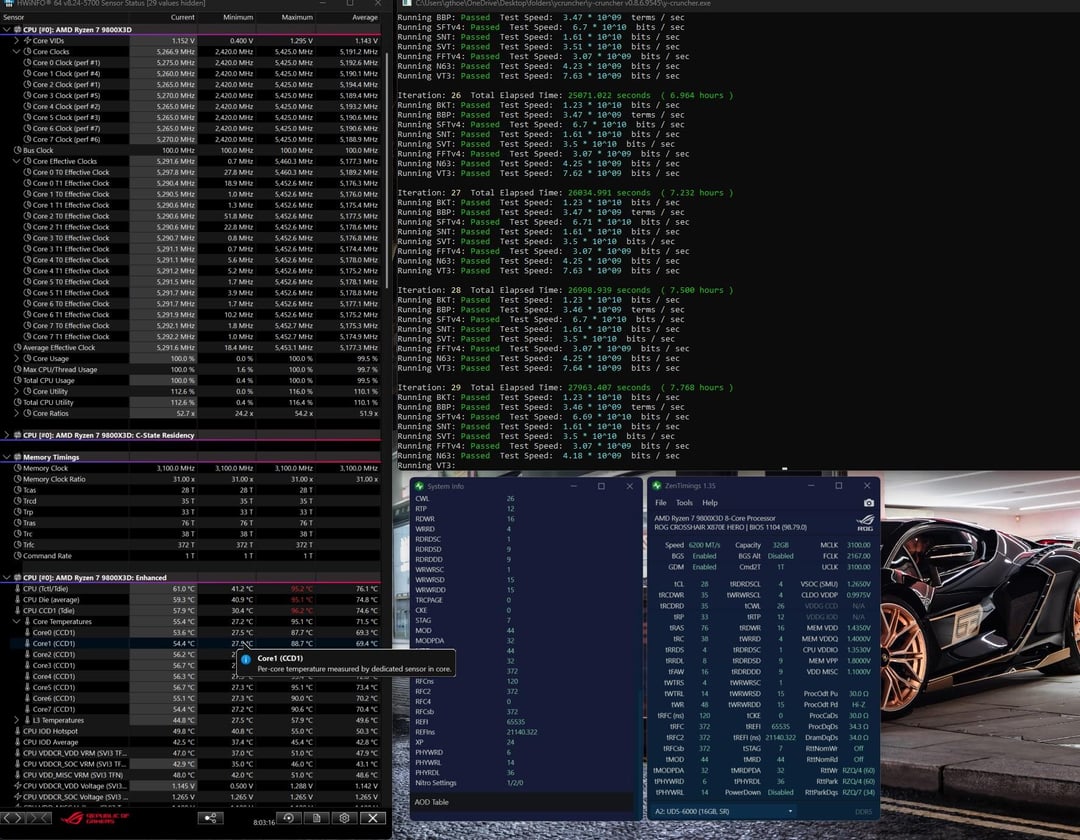Click the Republic of Gamers logo in HWiNFO

(94, 818)
